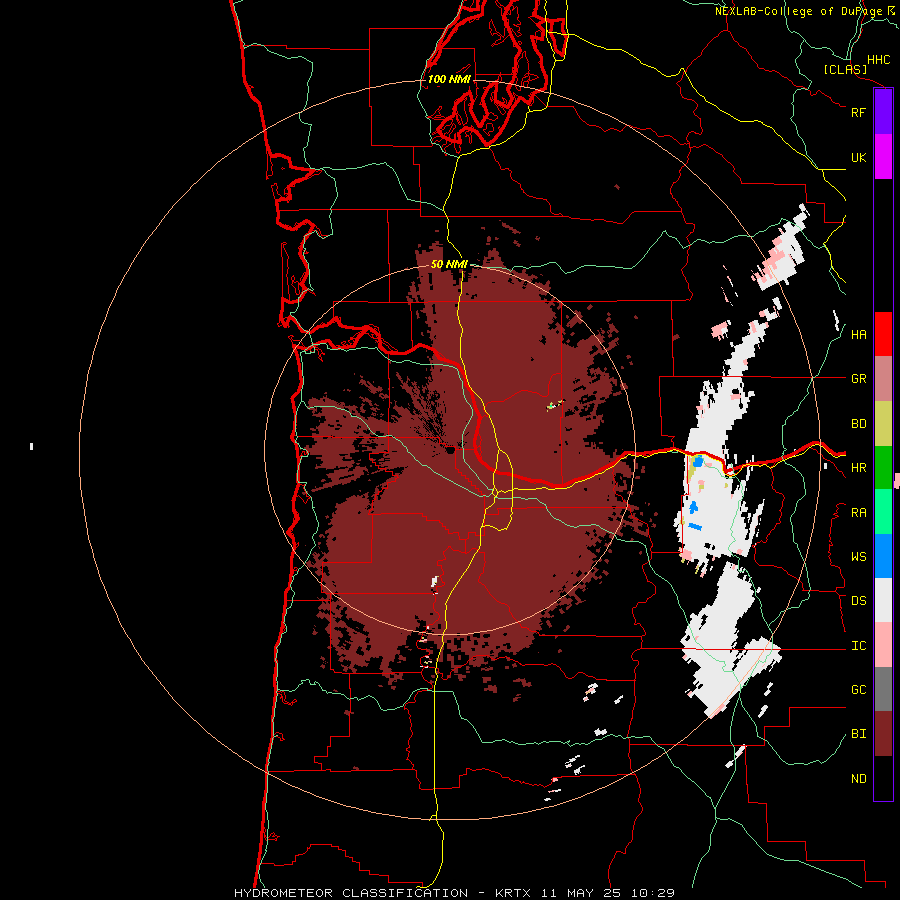Click the HR legend label
This screenshot has width=900, height=900.
858,468
